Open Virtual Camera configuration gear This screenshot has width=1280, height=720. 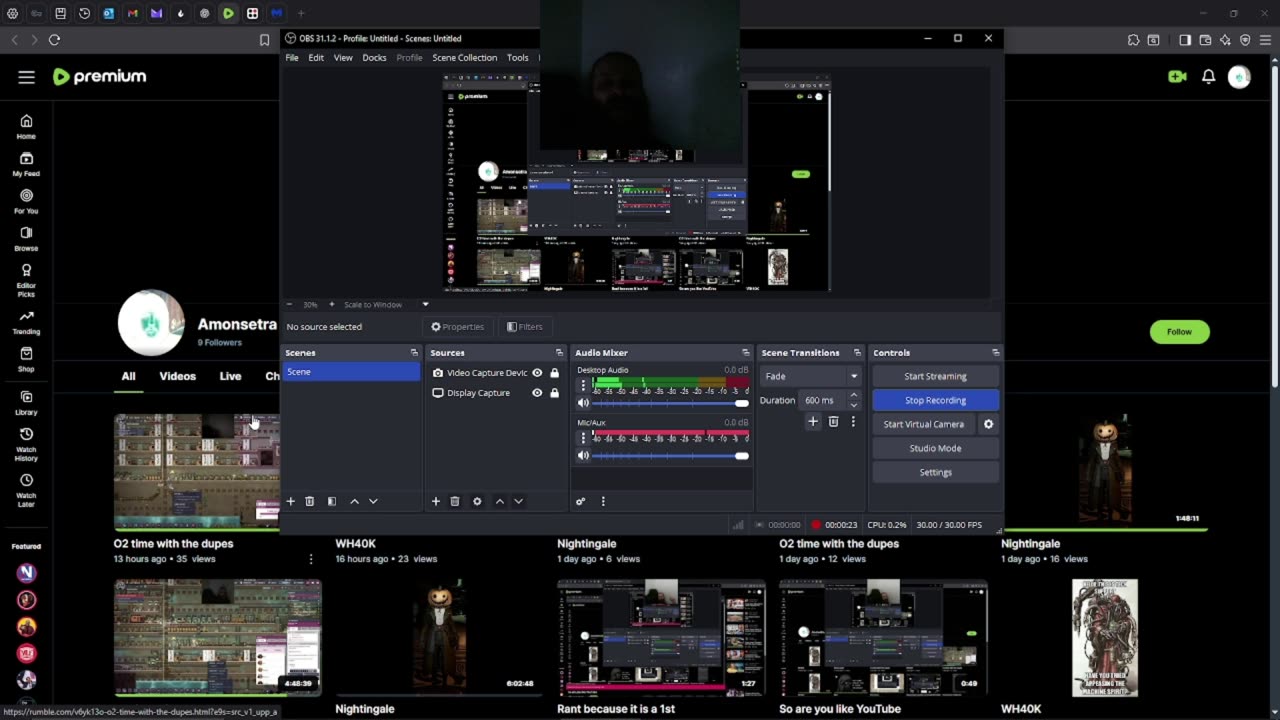(988, 424)
